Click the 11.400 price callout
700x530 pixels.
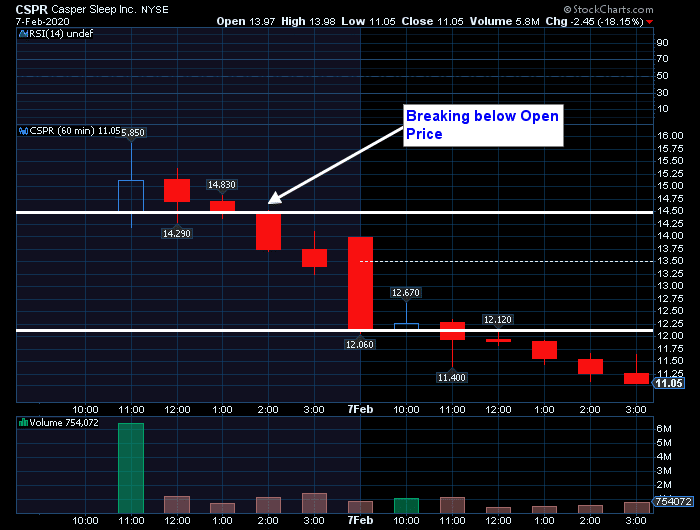tap(452, 377)
